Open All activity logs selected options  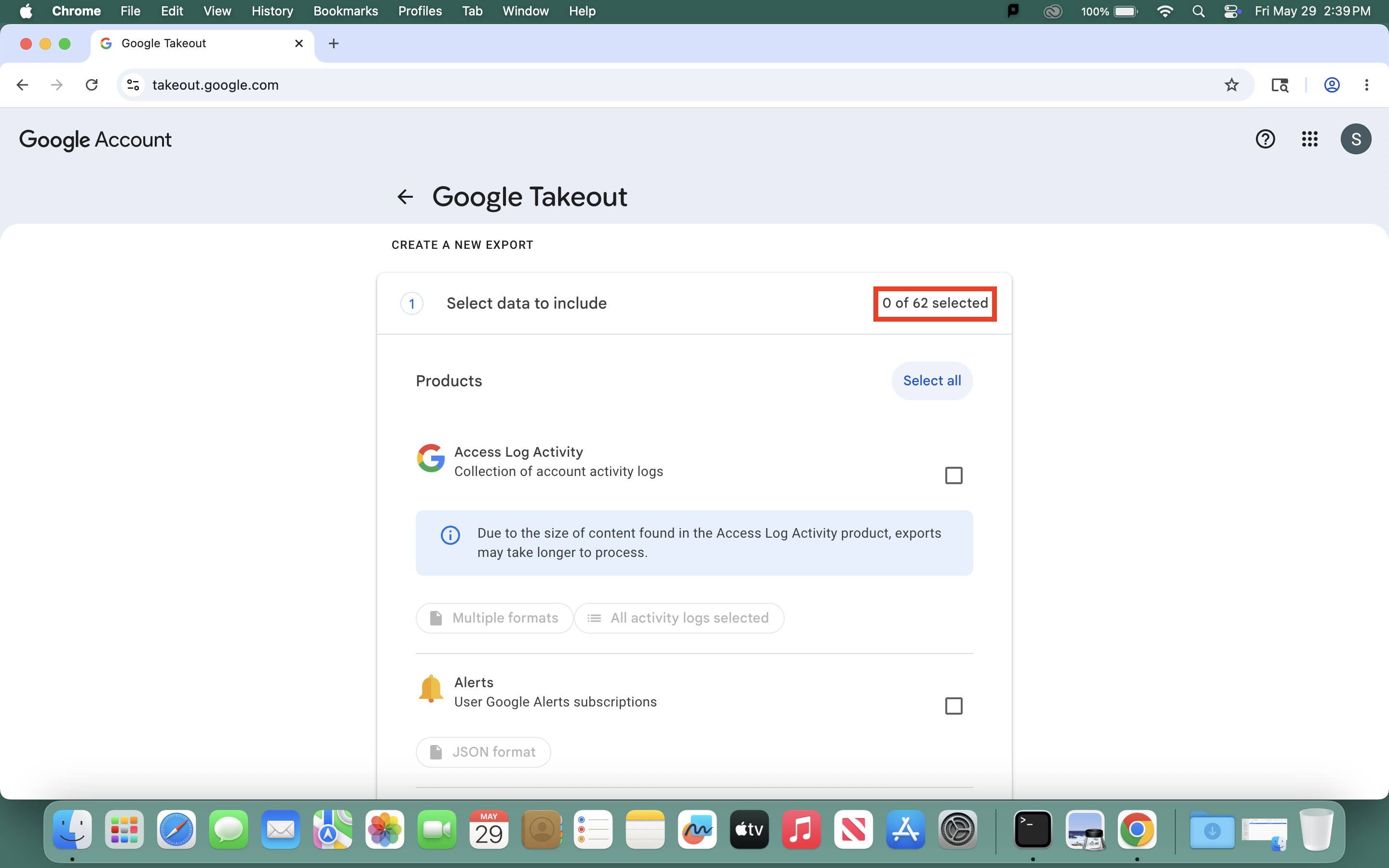click(x=679, y=618)
